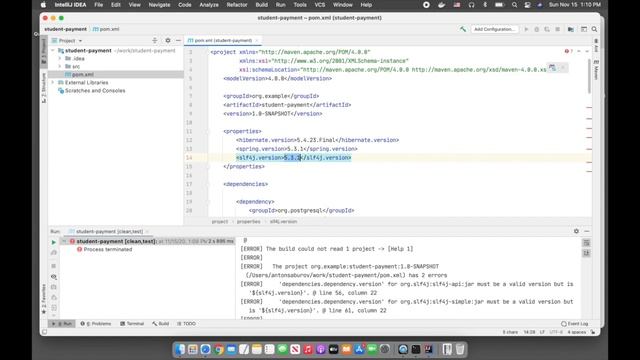Screen dimensions: 640x360
Task: Open Run panel settings gear
Action: point(576,231)
